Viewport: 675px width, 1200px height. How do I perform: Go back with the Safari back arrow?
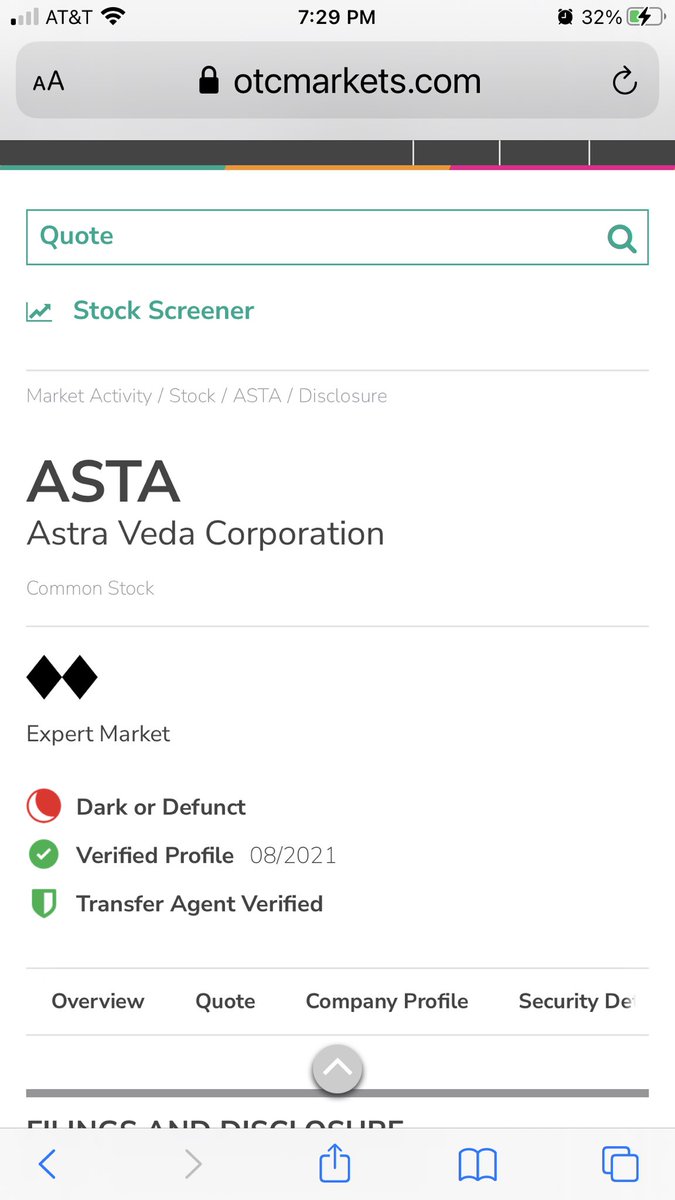pyautogui.click(x=47, y=1163)
